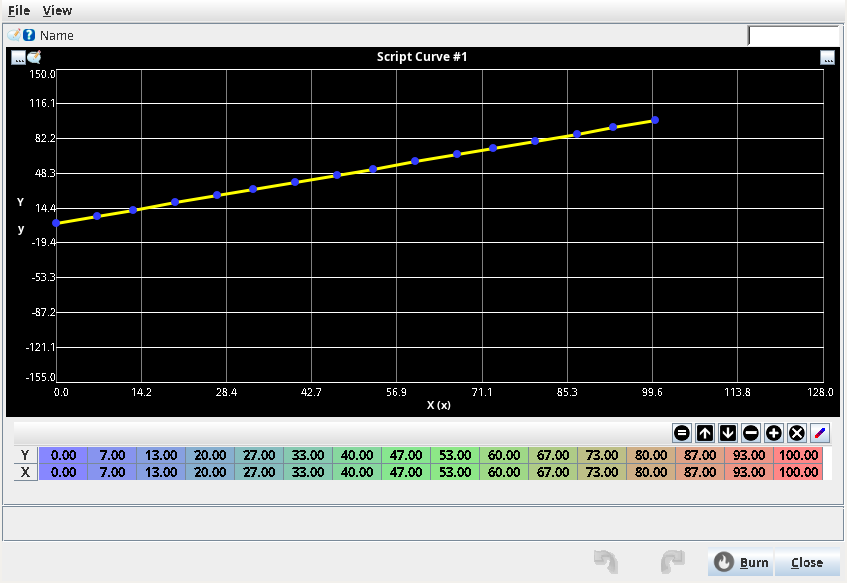847x583 pixels.
Task: Select the Y row cell 60.00
Action: pos(504,455)
